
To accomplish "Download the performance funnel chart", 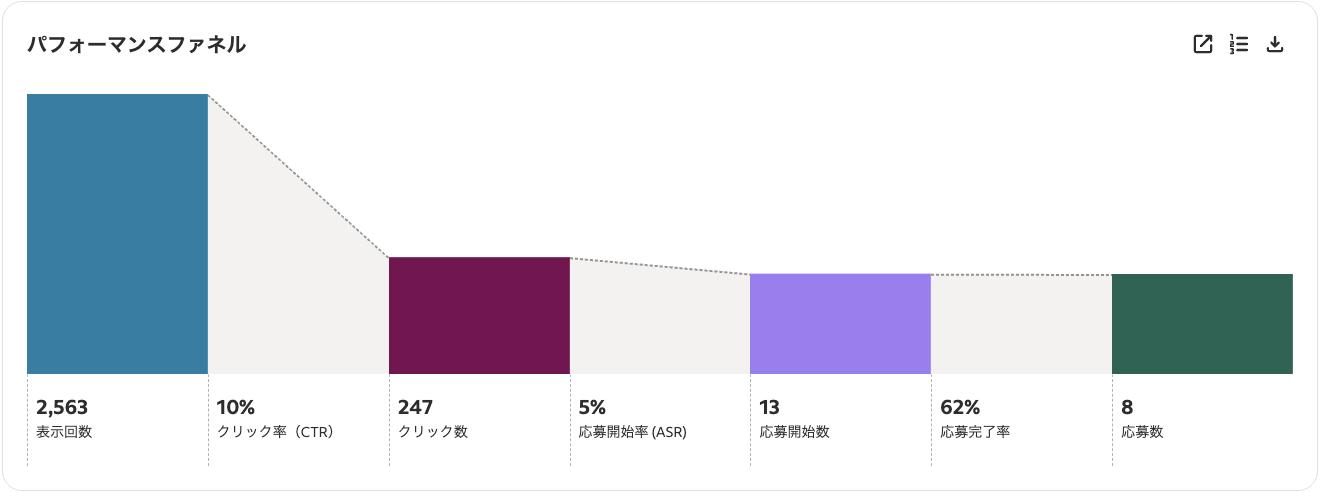I will (1275, 44).
